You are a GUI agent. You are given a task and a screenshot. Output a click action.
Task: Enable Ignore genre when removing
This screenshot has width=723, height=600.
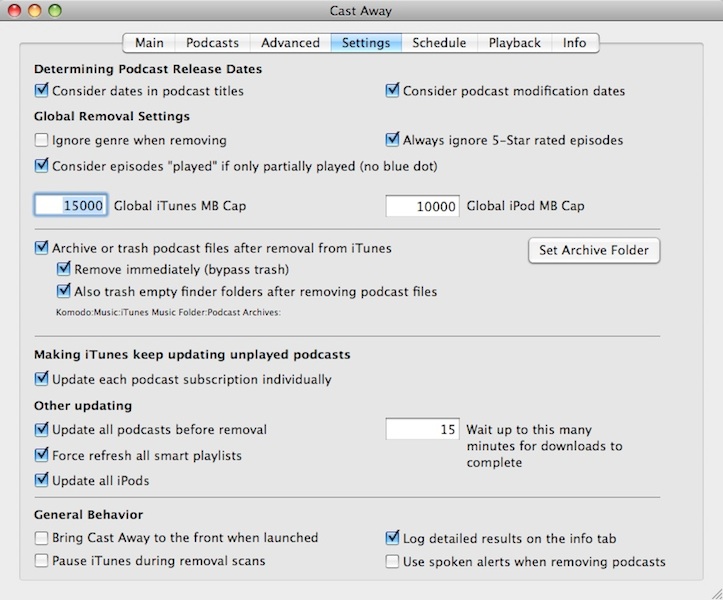click(42, 140)
